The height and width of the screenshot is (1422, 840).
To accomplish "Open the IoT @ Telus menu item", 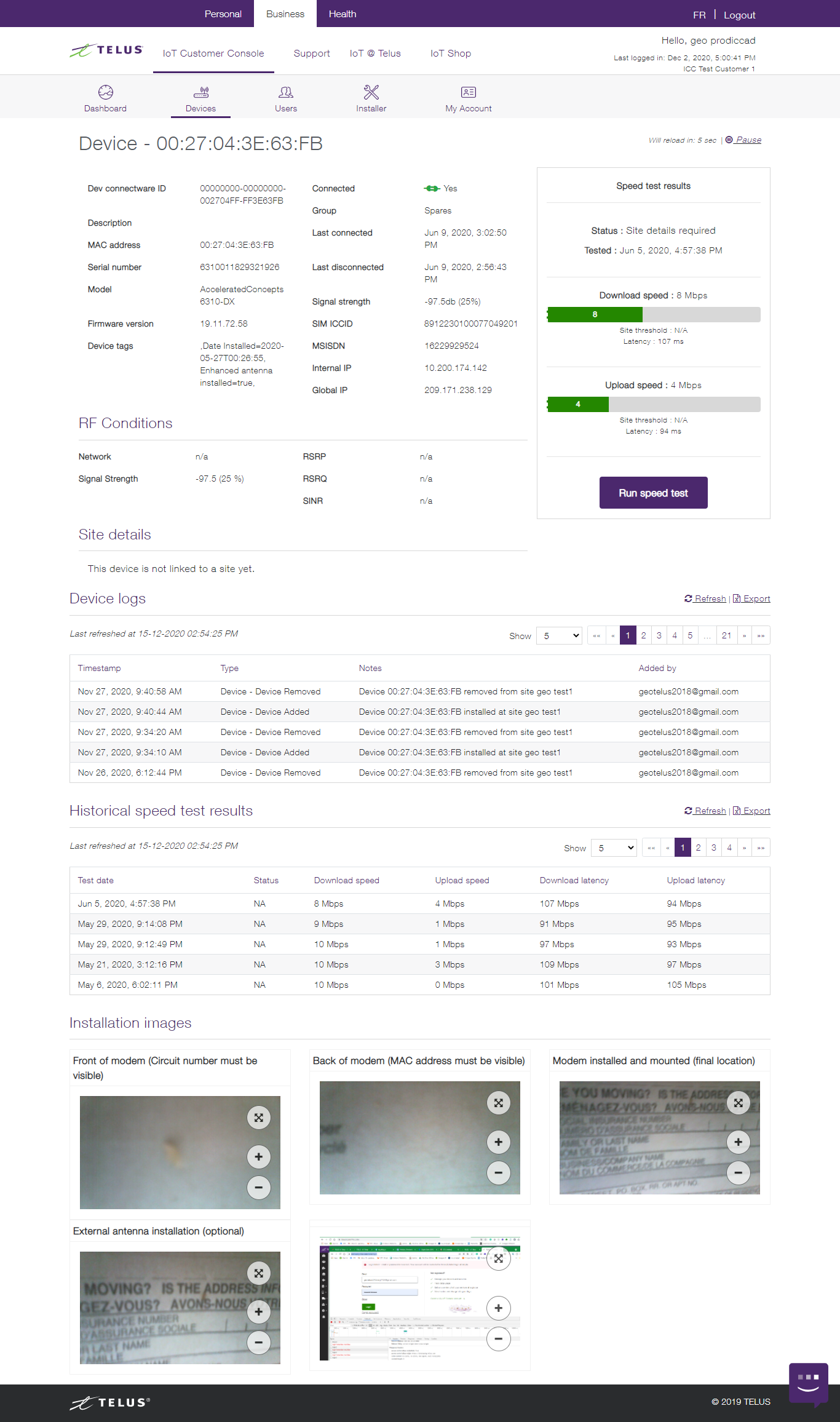I will click(x=375, y=54).
